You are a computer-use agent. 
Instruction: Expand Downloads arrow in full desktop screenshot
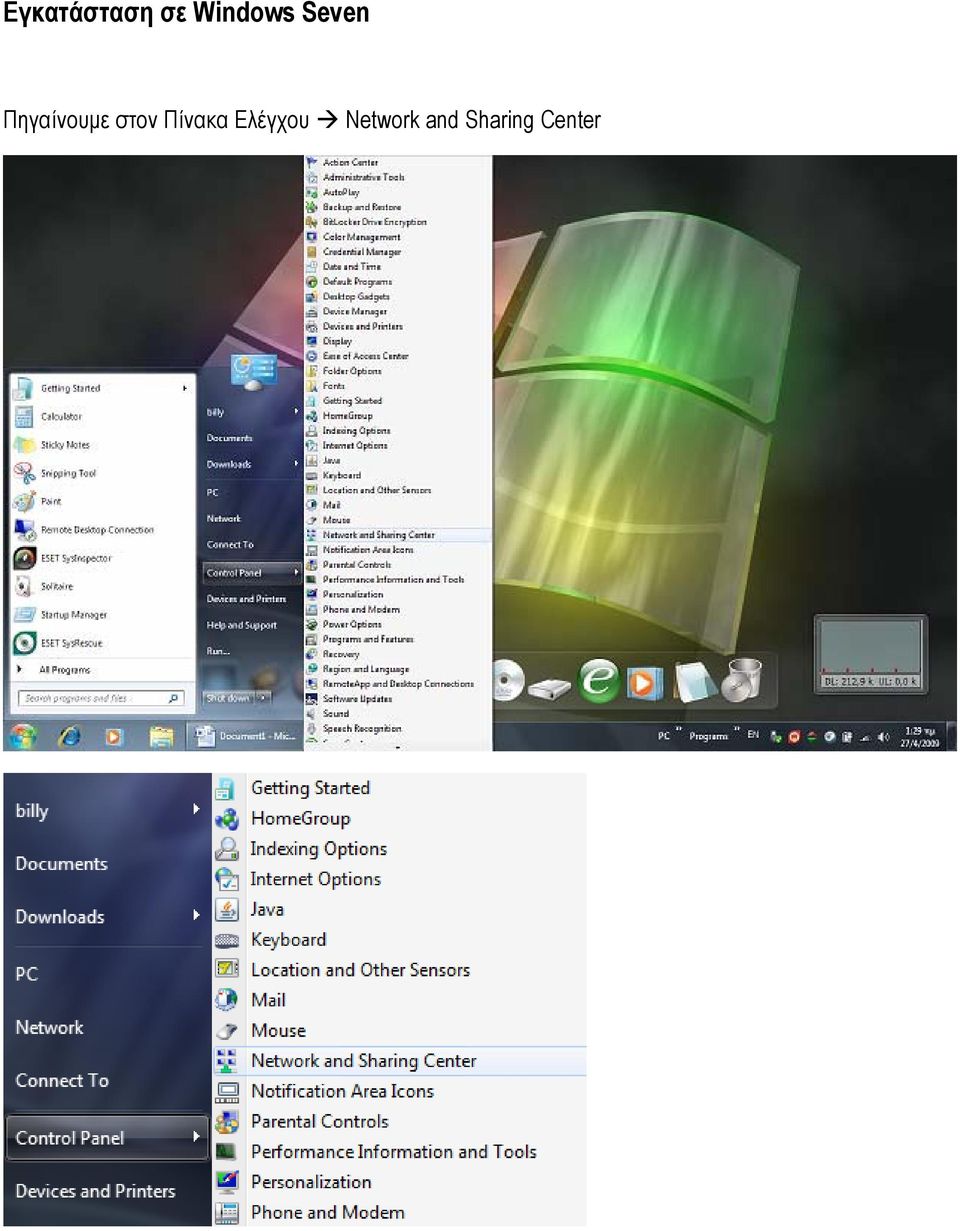(x=296, y=464)
